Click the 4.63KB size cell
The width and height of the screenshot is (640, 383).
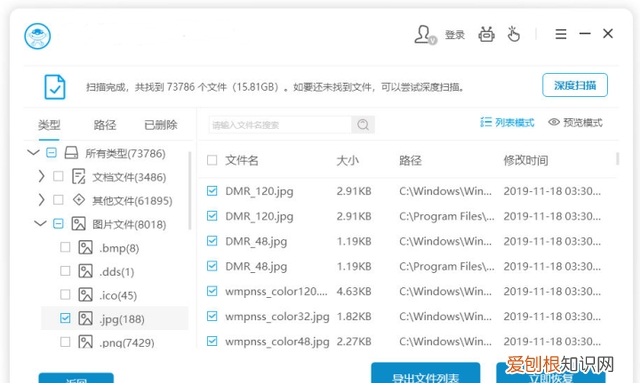(x=354, y=291)
